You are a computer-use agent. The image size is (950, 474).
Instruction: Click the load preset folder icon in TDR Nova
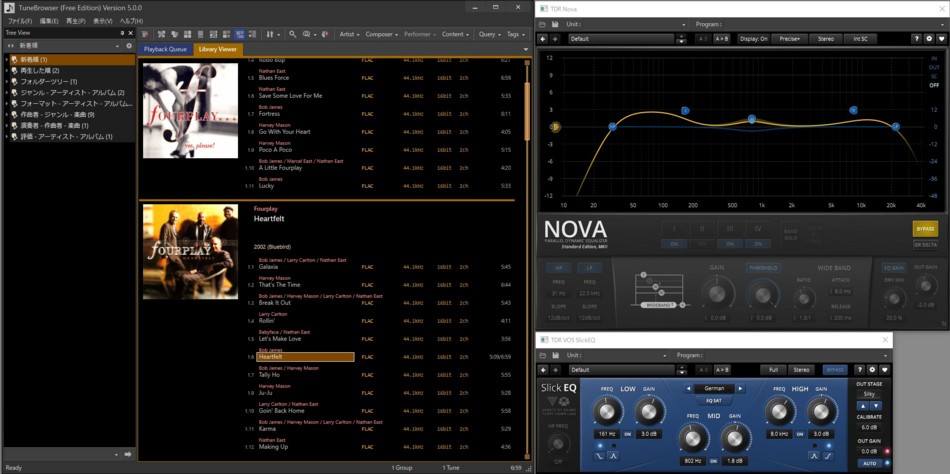point(543,24)
